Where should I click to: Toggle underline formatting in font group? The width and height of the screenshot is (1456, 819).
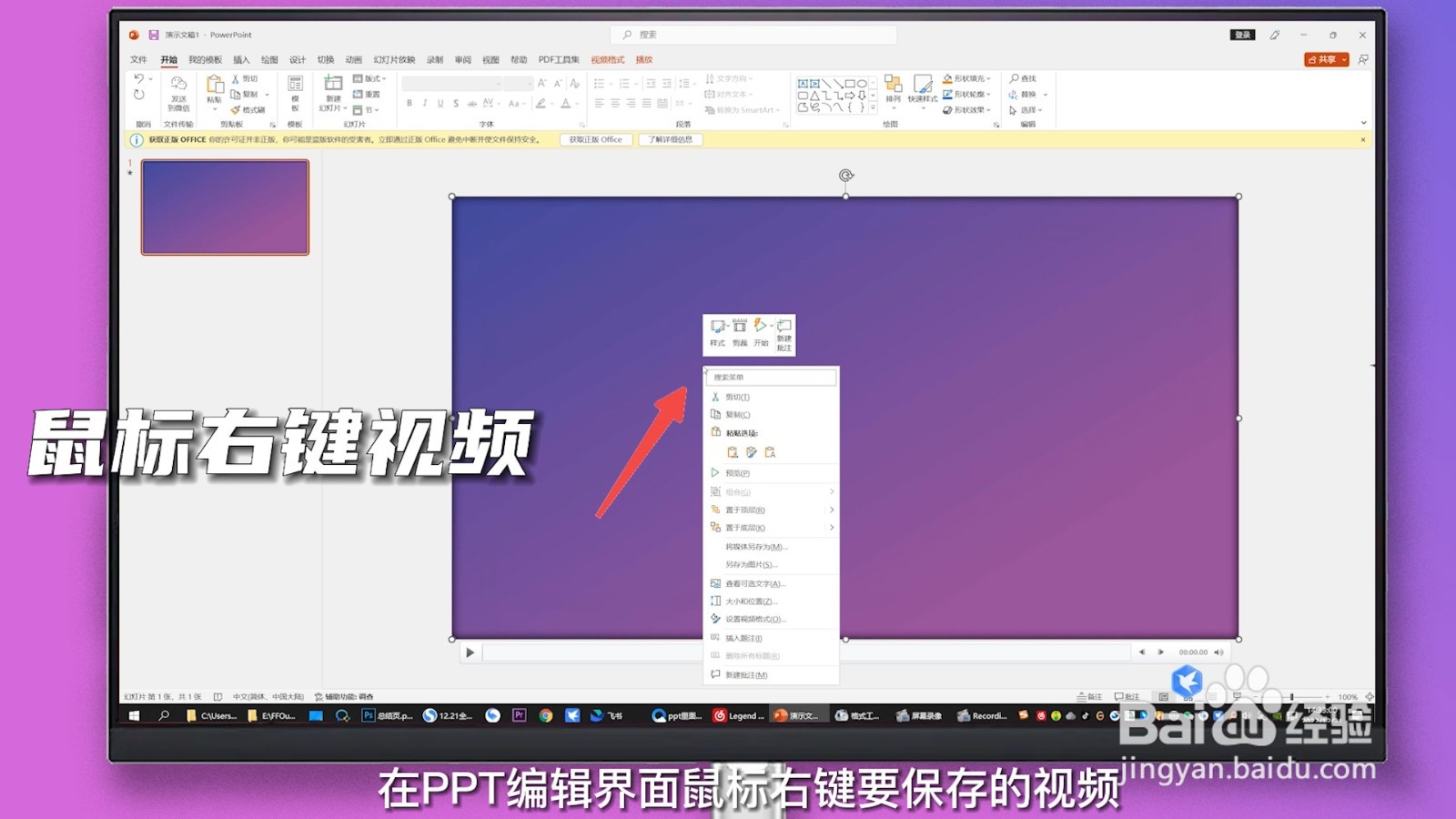[440, 102]
